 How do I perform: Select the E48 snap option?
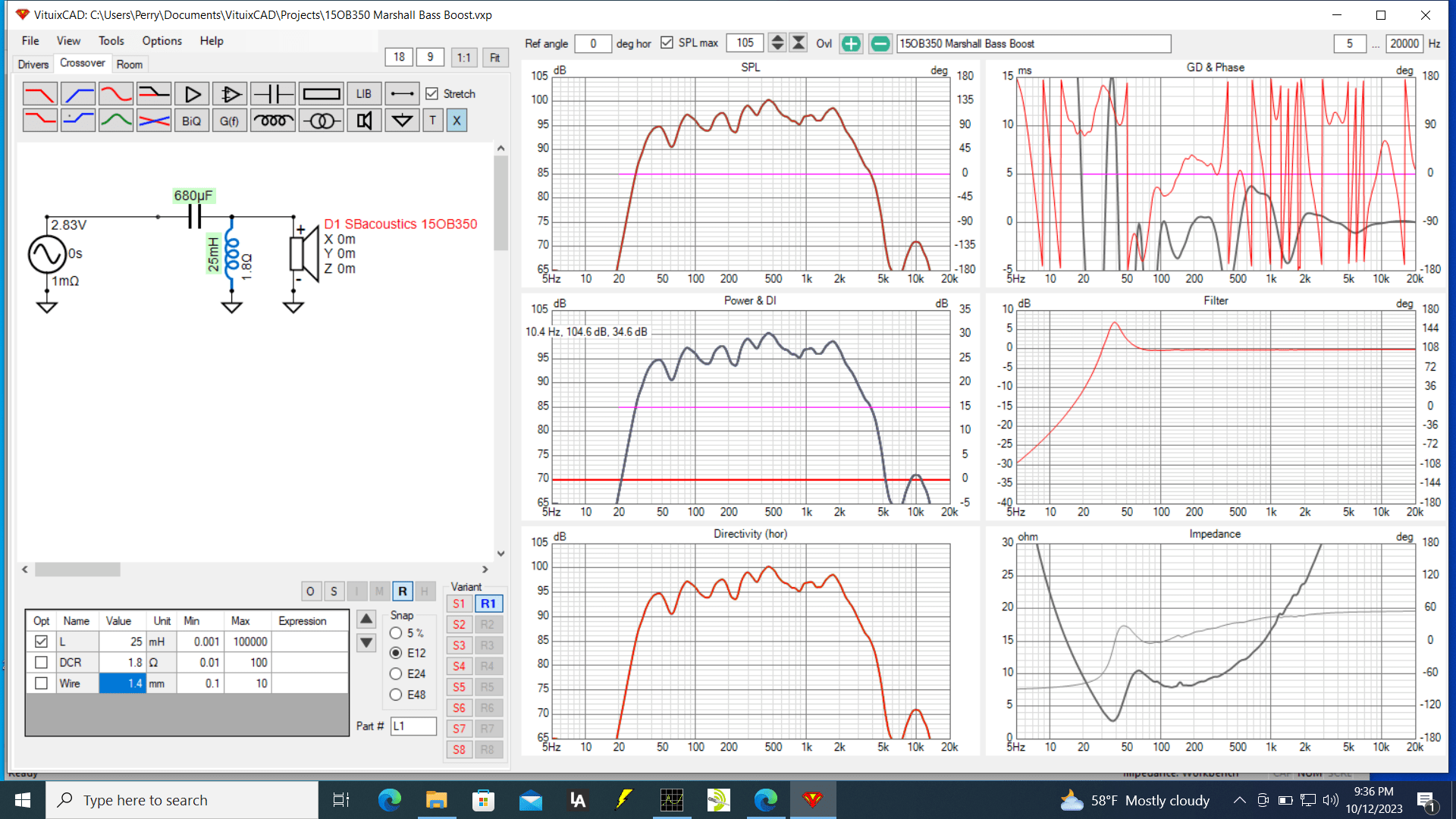(396, 695)
